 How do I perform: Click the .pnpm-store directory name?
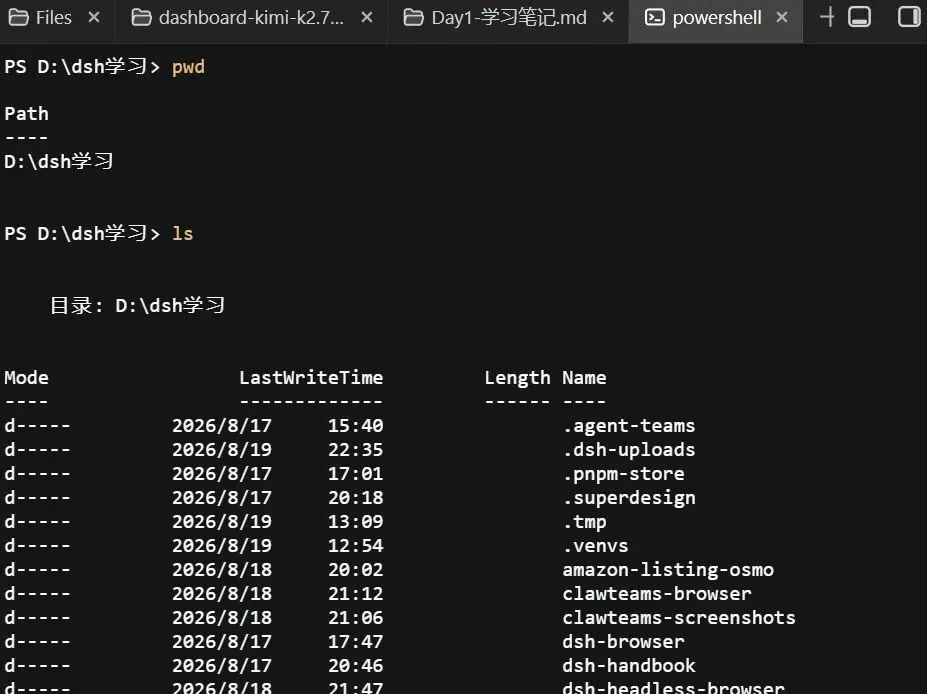(624, 474)
